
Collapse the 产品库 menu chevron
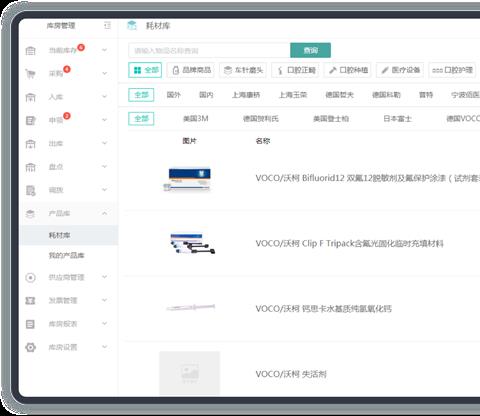coord(104,213)
